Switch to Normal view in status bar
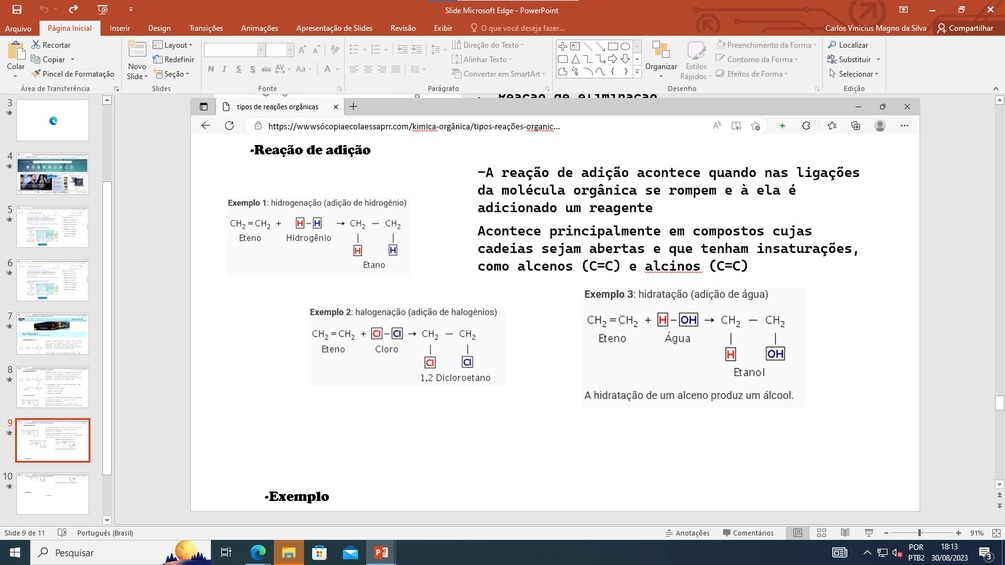The height and width of the screenshot is (565, 1005). point(797,533)
